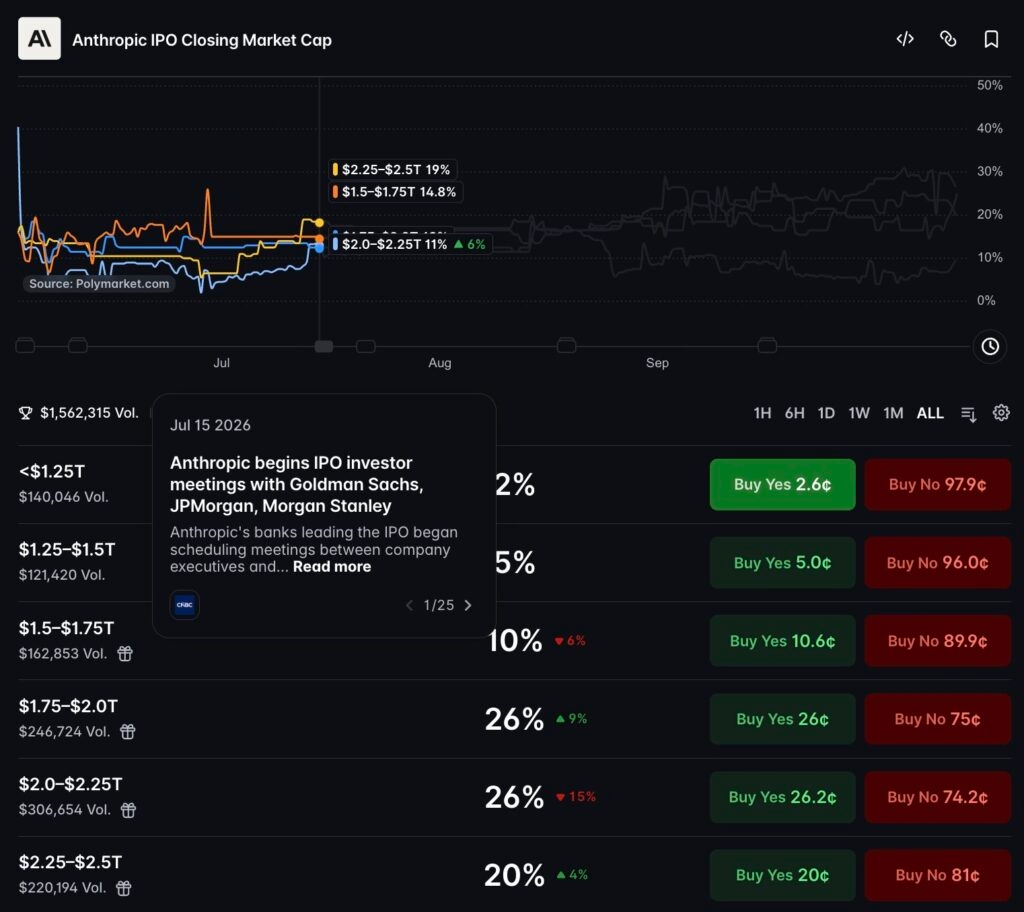Buy No 75¢ for $1.75–$2.0T
This screenshot has height=912, width=1024.
[x=937, y=719]
